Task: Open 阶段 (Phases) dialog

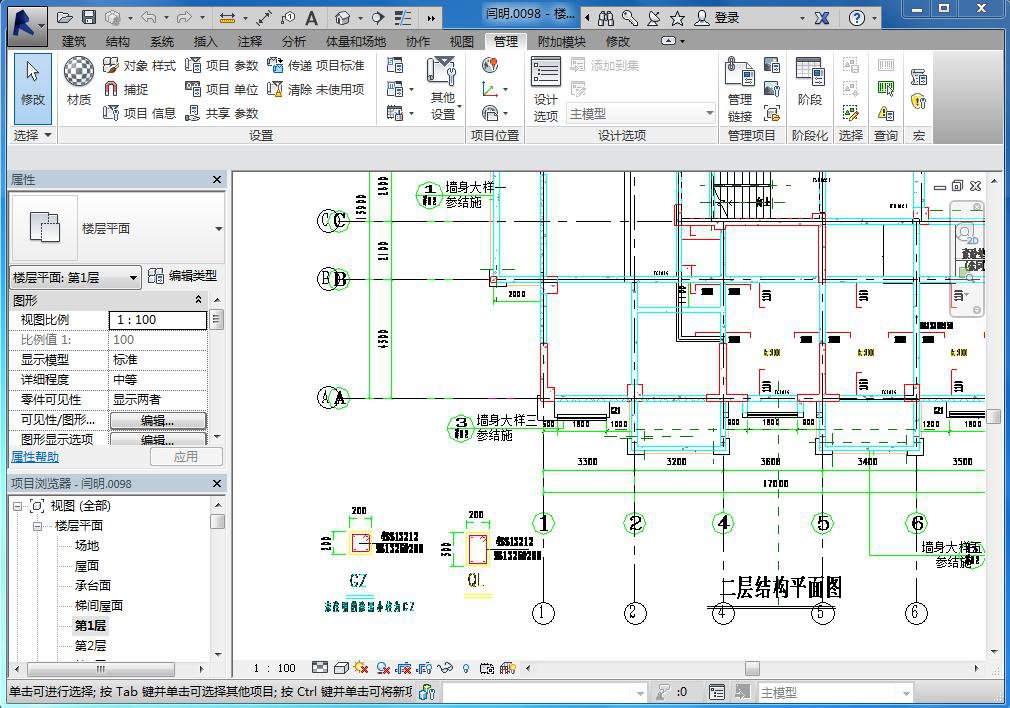Action: pyautogui.click(x=810, y=81)
